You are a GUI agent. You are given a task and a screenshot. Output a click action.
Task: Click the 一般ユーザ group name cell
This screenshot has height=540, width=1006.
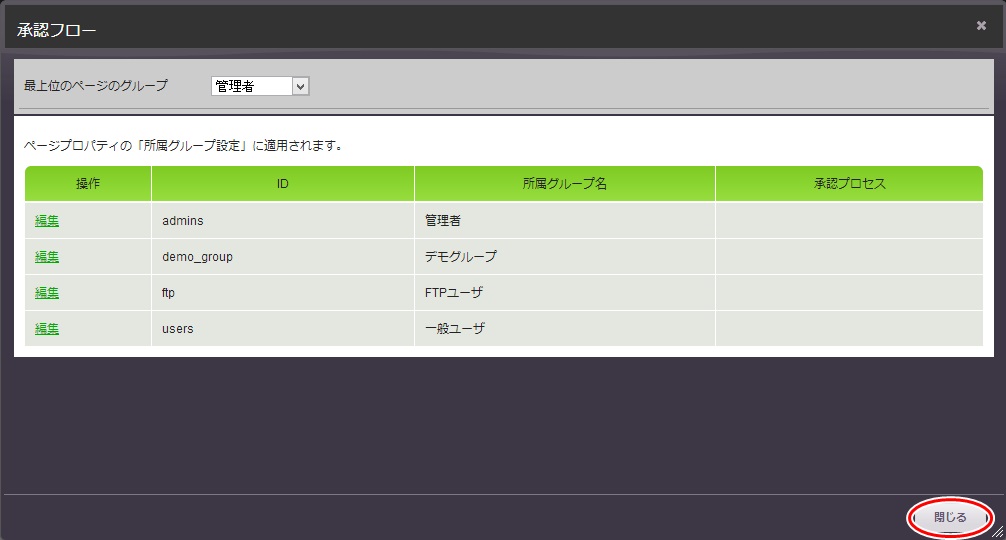pos(565,328)
